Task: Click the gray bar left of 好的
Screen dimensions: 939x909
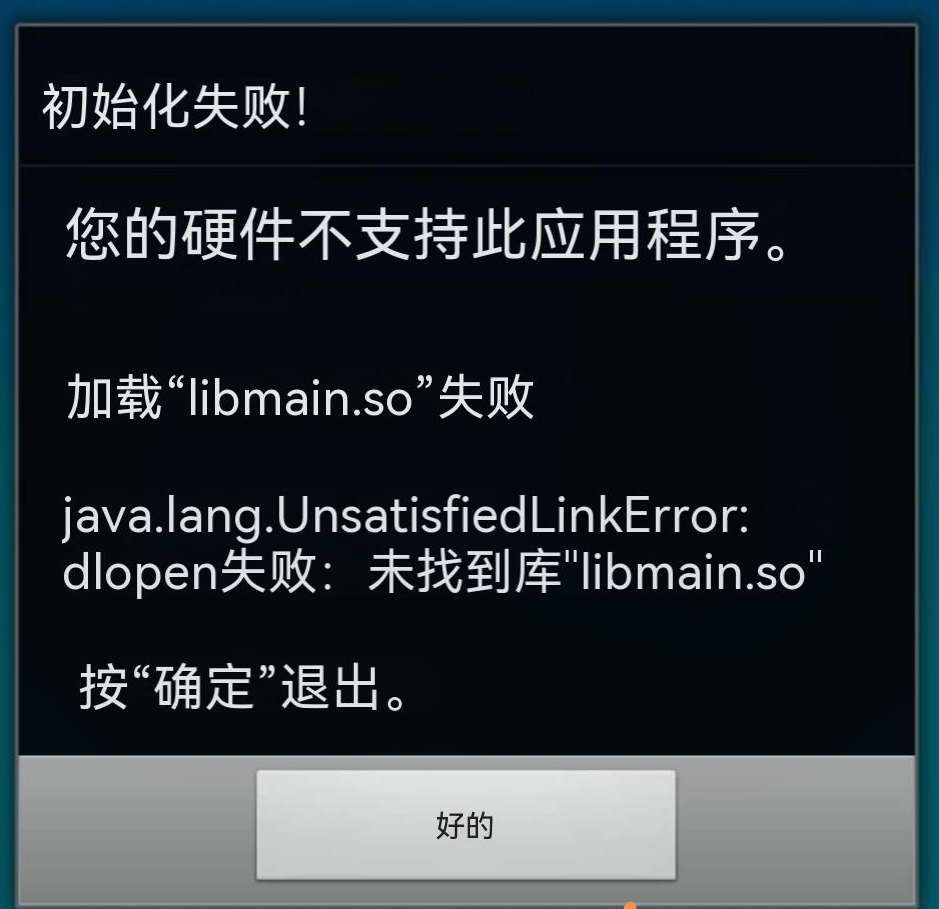Action: click(x=138, y=829)
